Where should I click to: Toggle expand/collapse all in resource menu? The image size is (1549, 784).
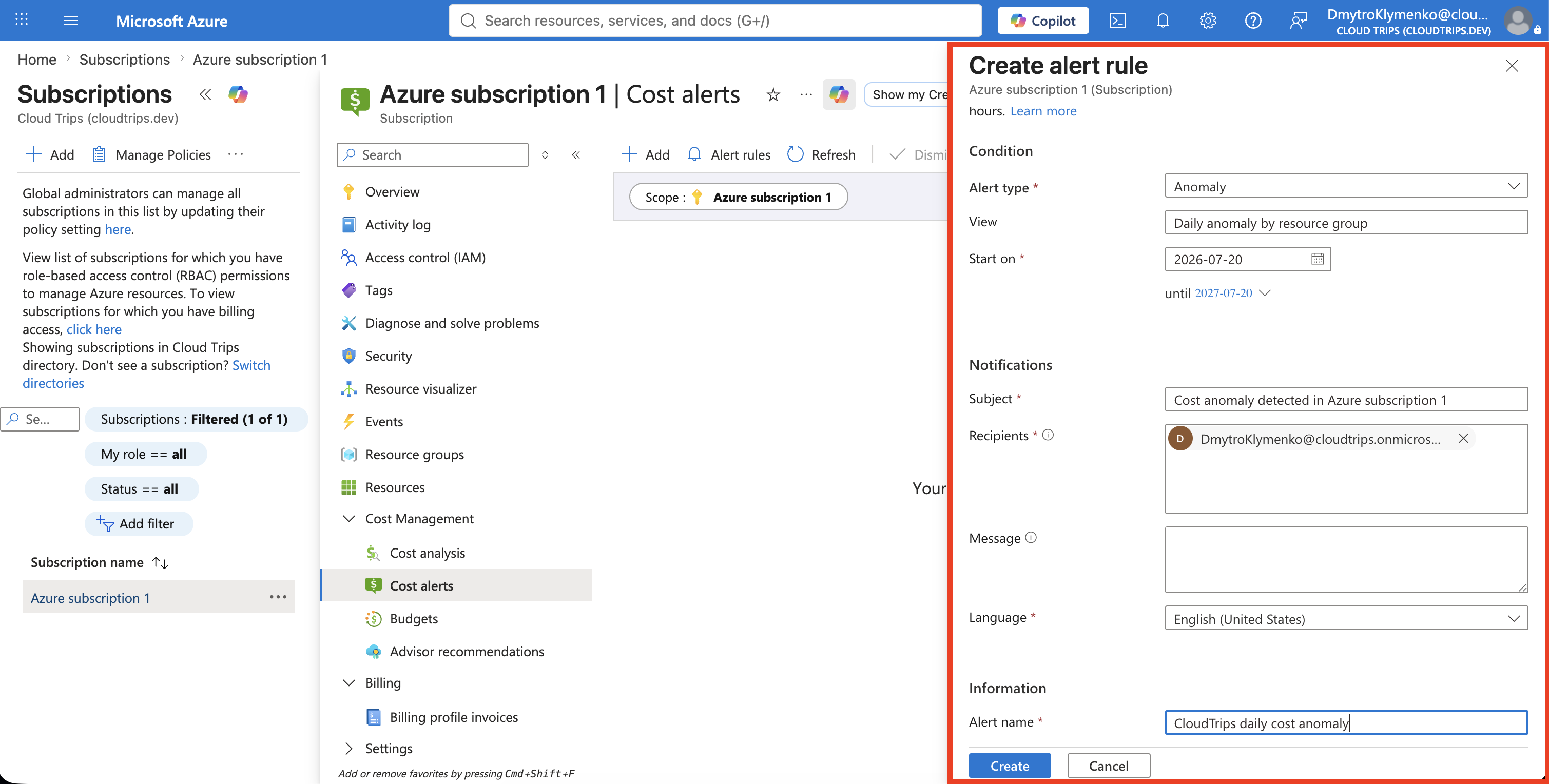click(545, 154)
